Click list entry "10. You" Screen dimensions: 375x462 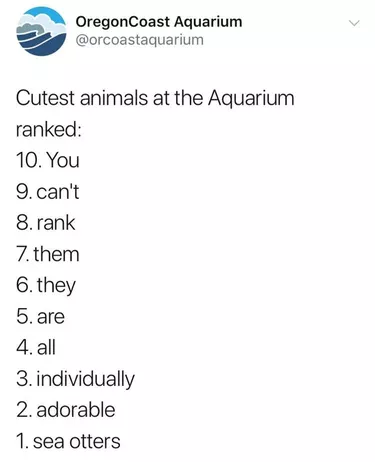tap(48, 160)
